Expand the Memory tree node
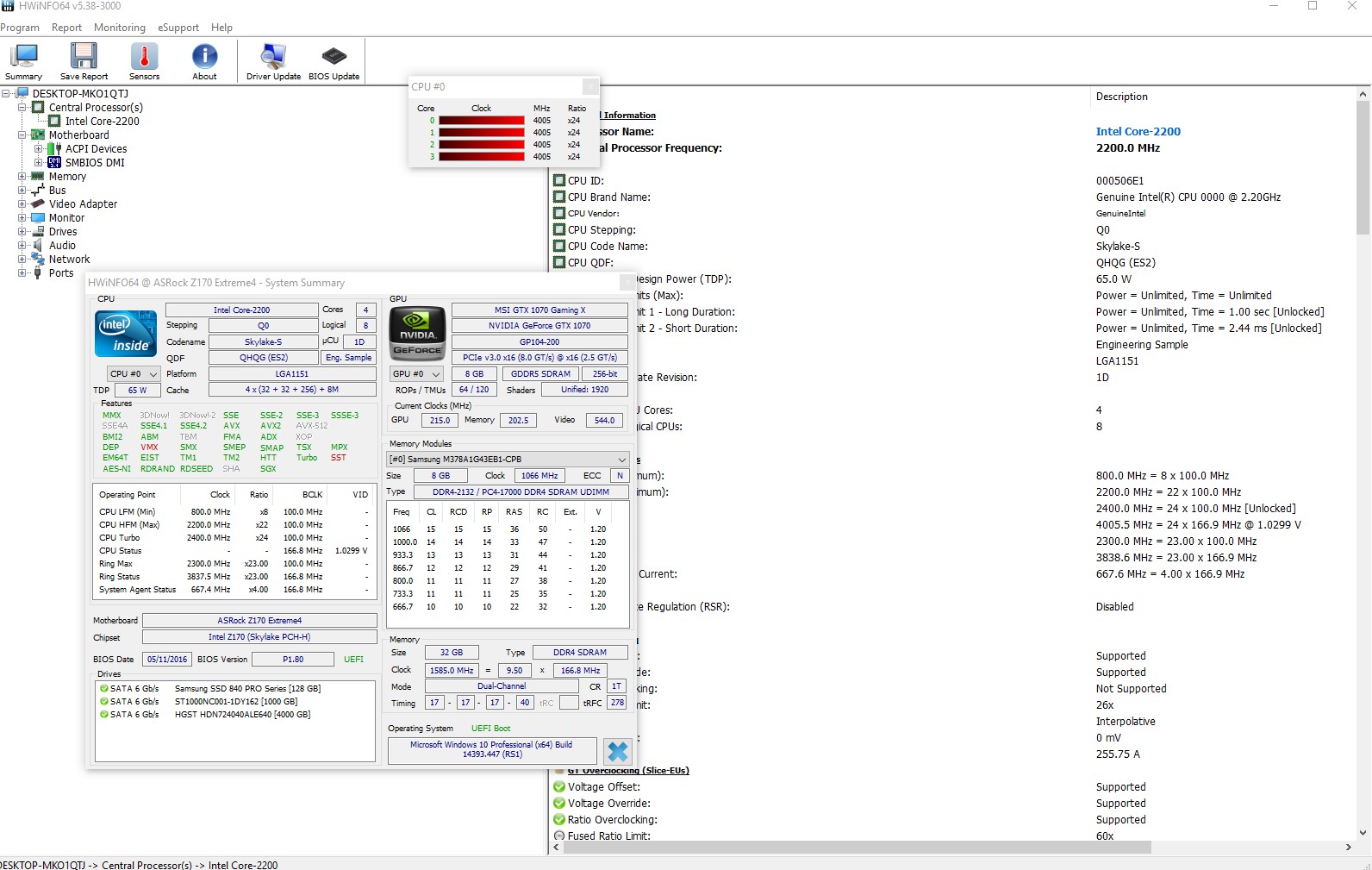 pos(22,176)
